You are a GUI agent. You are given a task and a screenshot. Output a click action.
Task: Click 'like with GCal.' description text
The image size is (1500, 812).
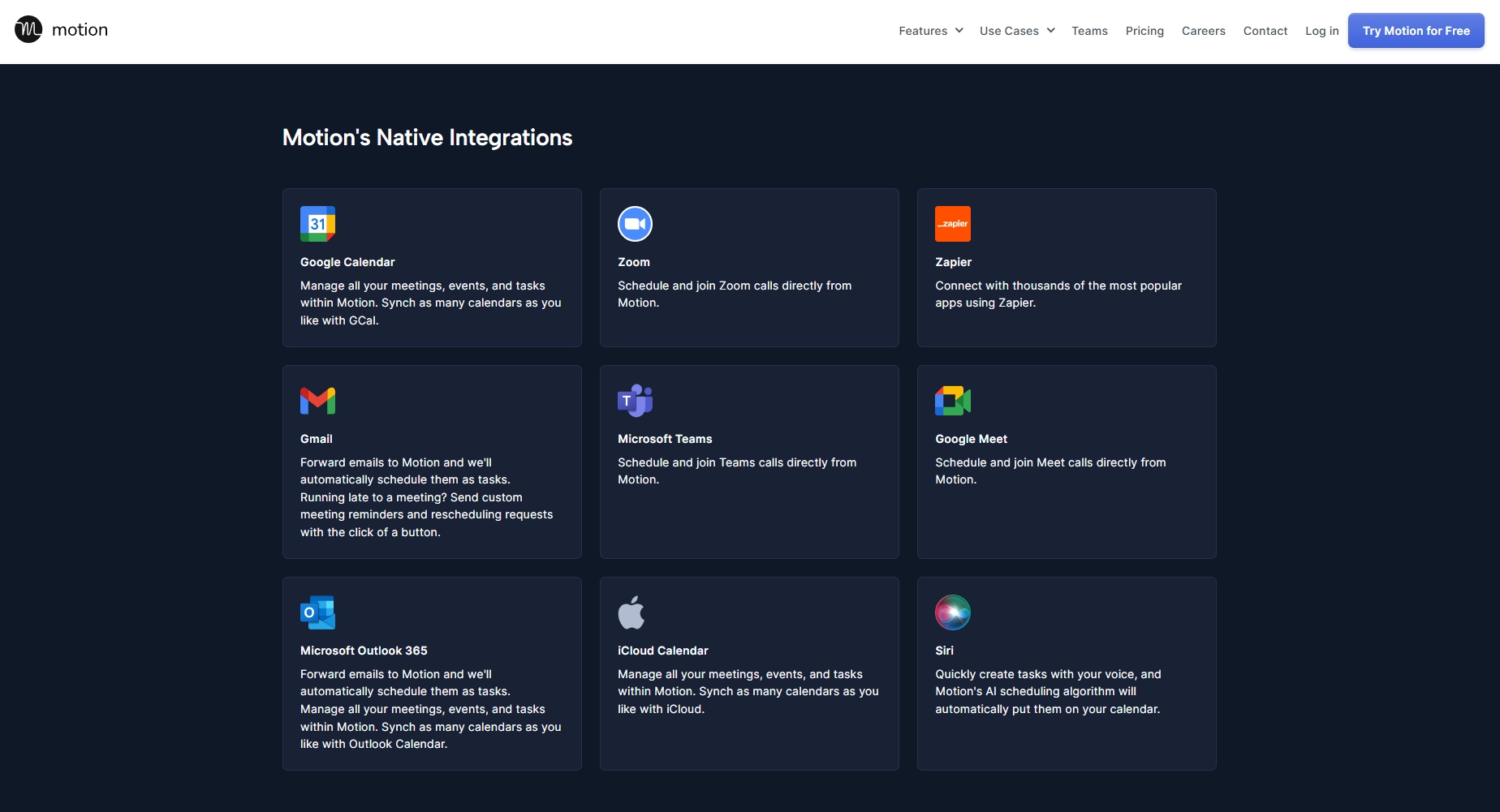[339, 320]
